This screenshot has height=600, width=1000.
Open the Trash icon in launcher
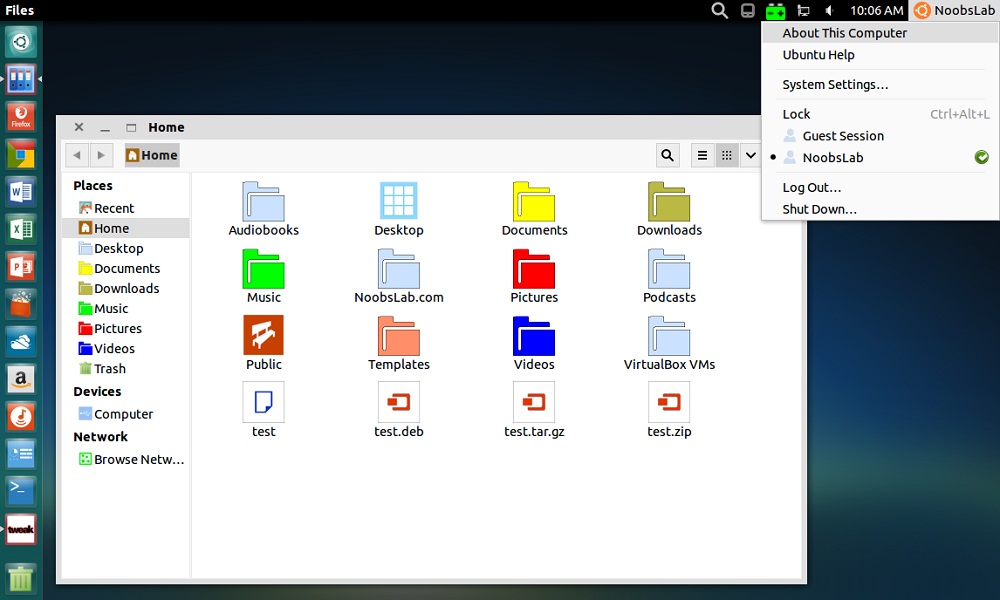click(x=20, y=578)
